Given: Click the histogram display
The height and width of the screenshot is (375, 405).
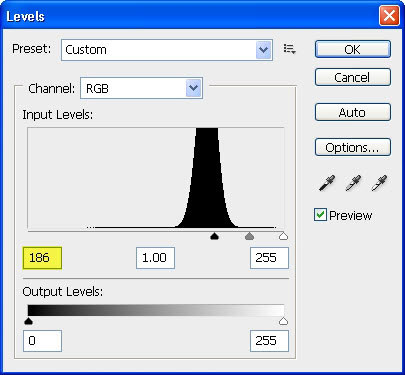Looking at the screenshot, I should point(156,178).
